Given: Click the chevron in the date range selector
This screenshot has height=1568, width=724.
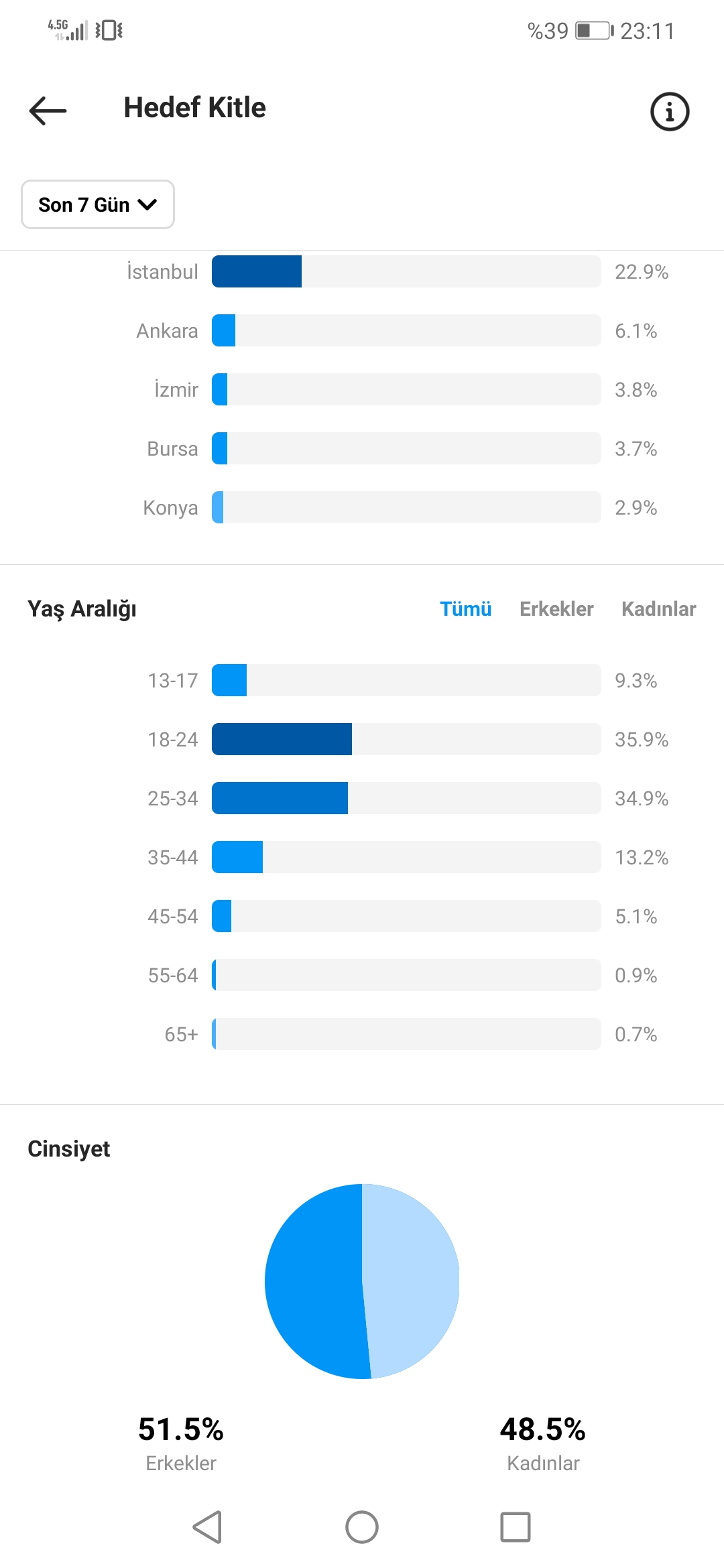Looking at the screenshot, I should point(147,204).
